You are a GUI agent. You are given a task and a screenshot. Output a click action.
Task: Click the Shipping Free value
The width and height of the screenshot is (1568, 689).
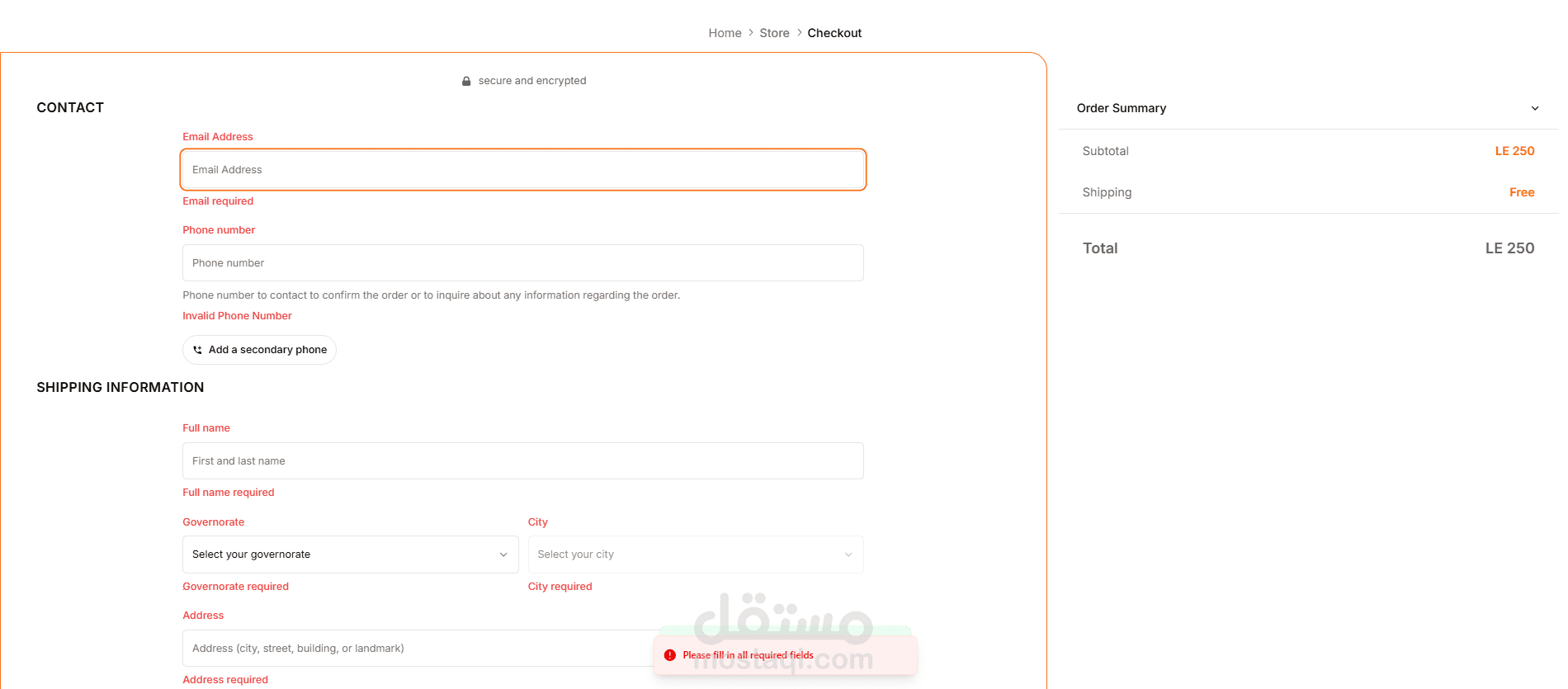[x=1522, y=192]
